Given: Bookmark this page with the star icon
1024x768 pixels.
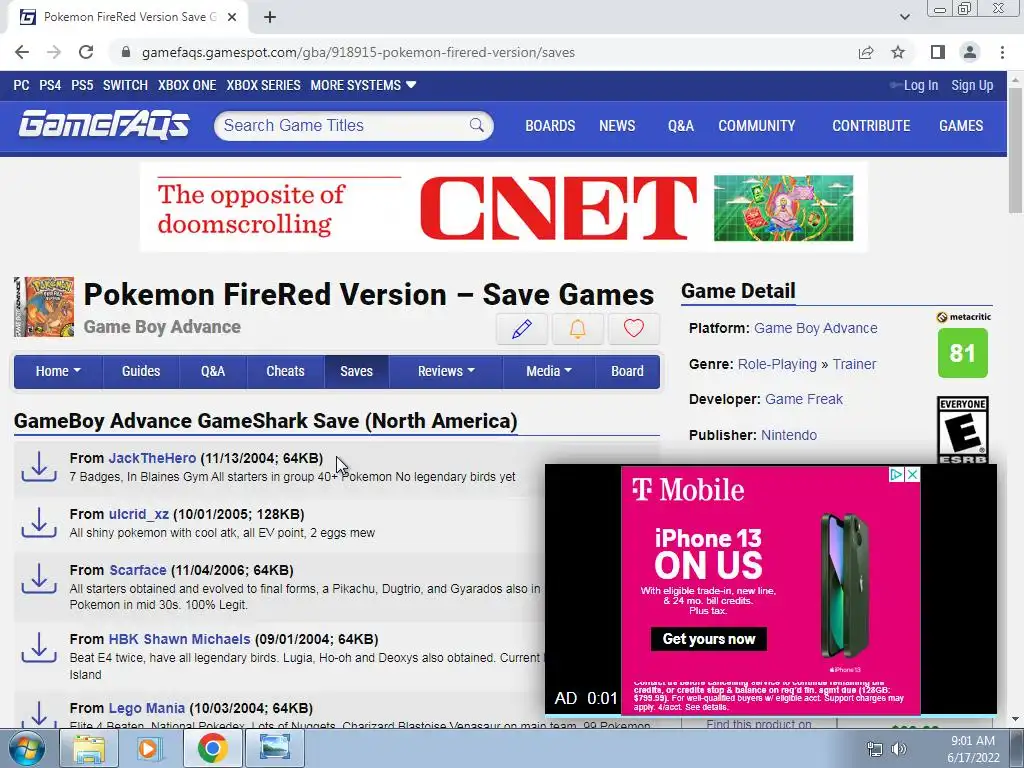Looking at the screenshot, I should (x=899, y=52).
